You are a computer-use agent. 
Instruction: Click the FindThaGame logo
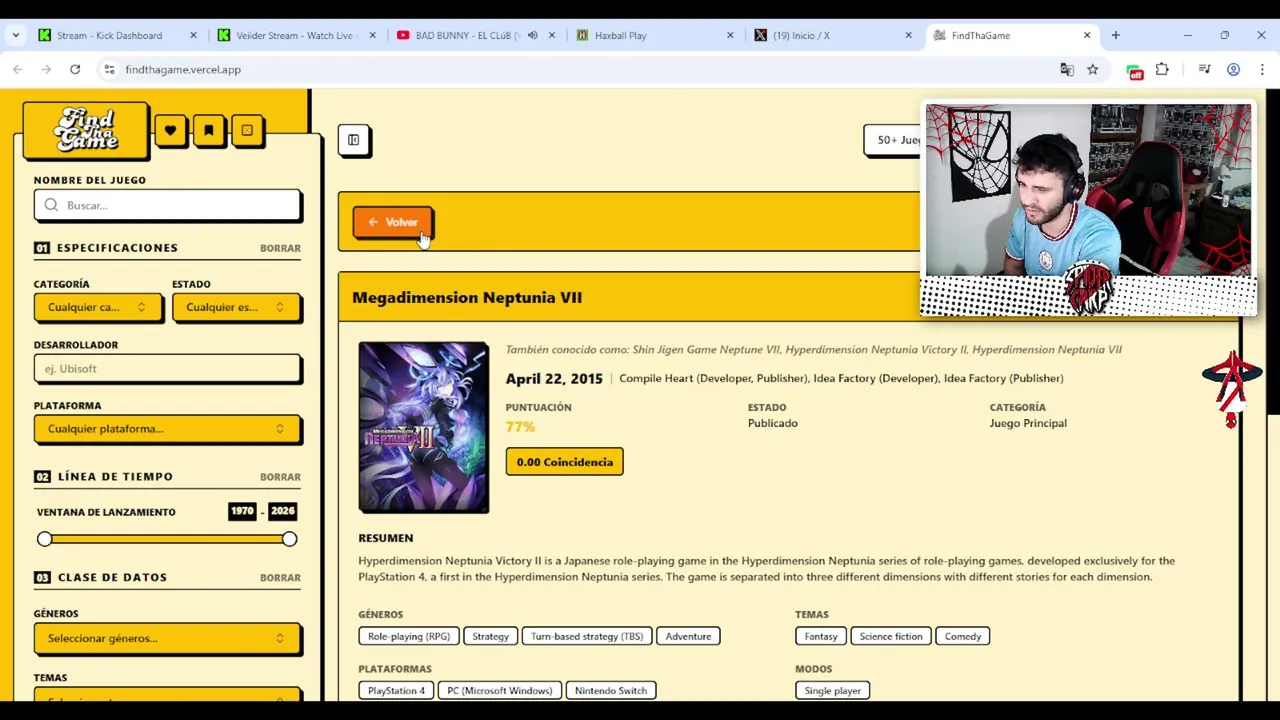coord(86,130)
